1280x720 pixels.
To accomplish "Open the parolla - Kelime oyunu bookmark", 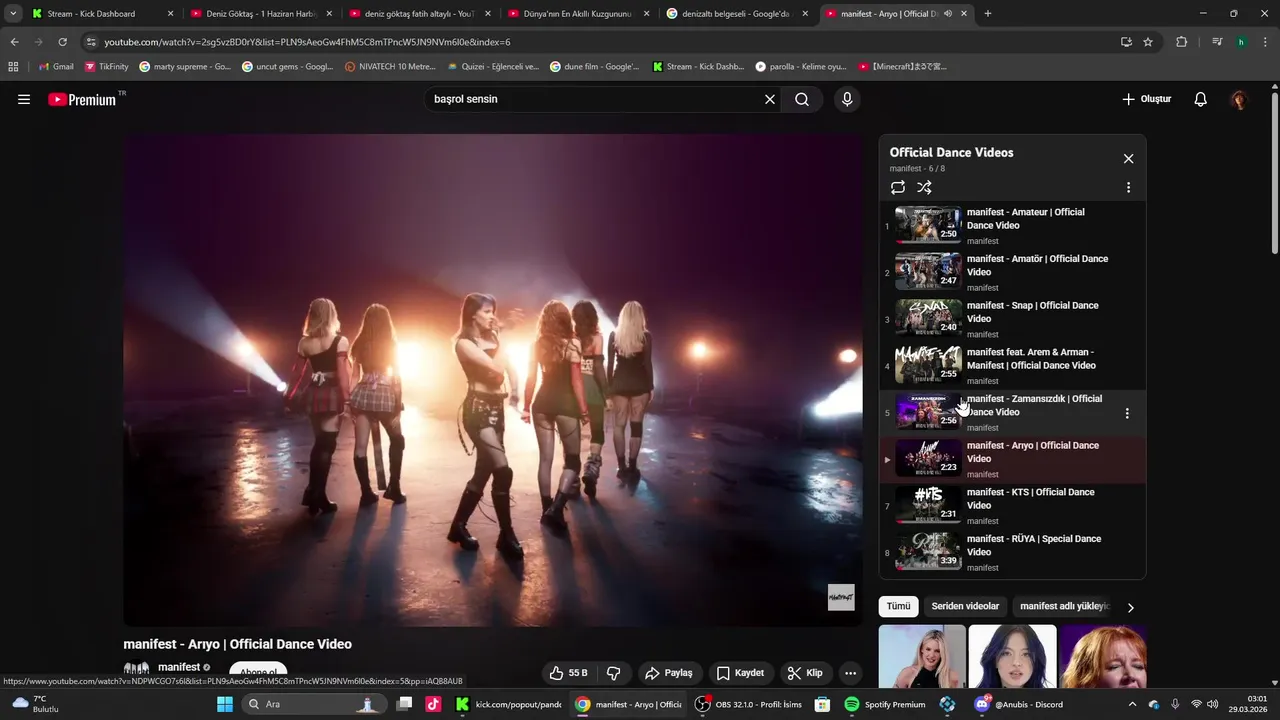I will tap(801, 66).
